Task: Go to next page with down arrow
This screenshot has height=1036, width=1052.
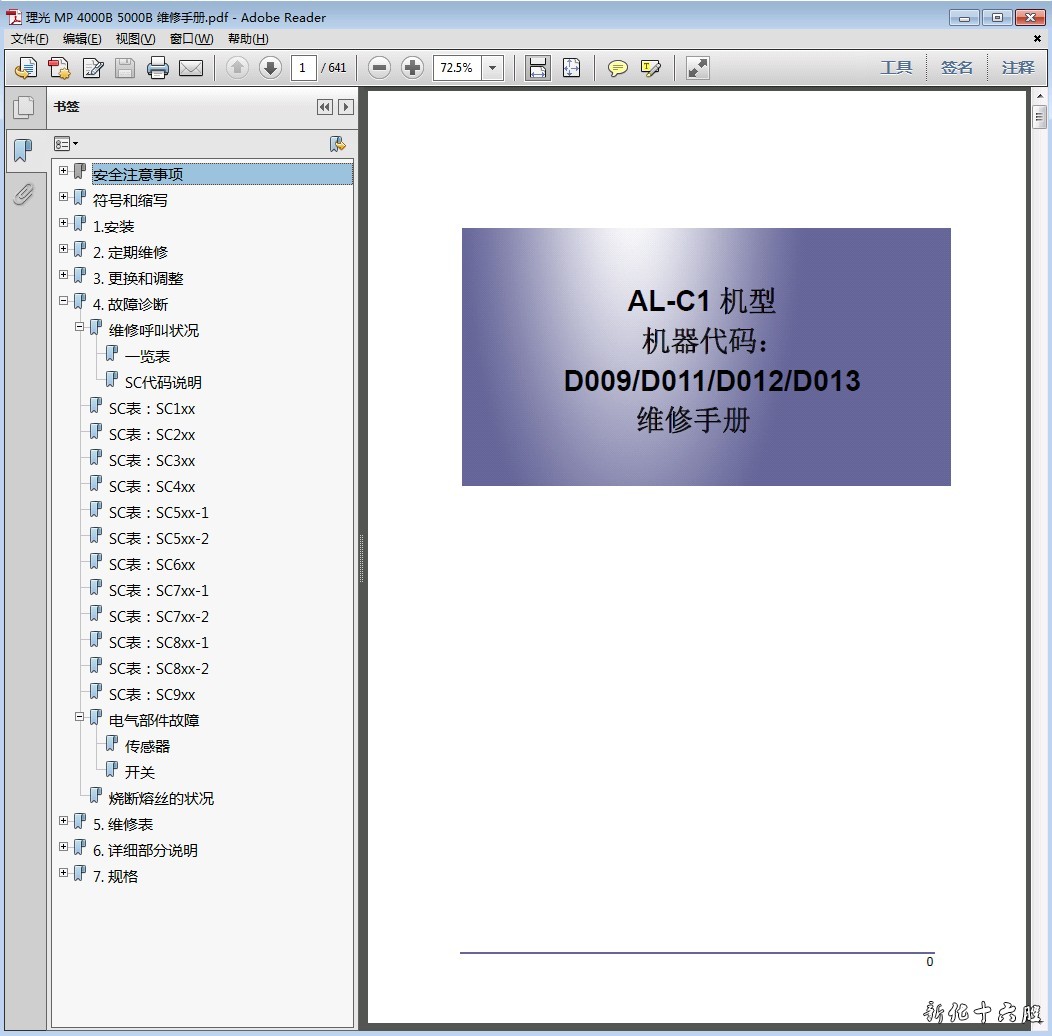Action: (x=270, y=68)
